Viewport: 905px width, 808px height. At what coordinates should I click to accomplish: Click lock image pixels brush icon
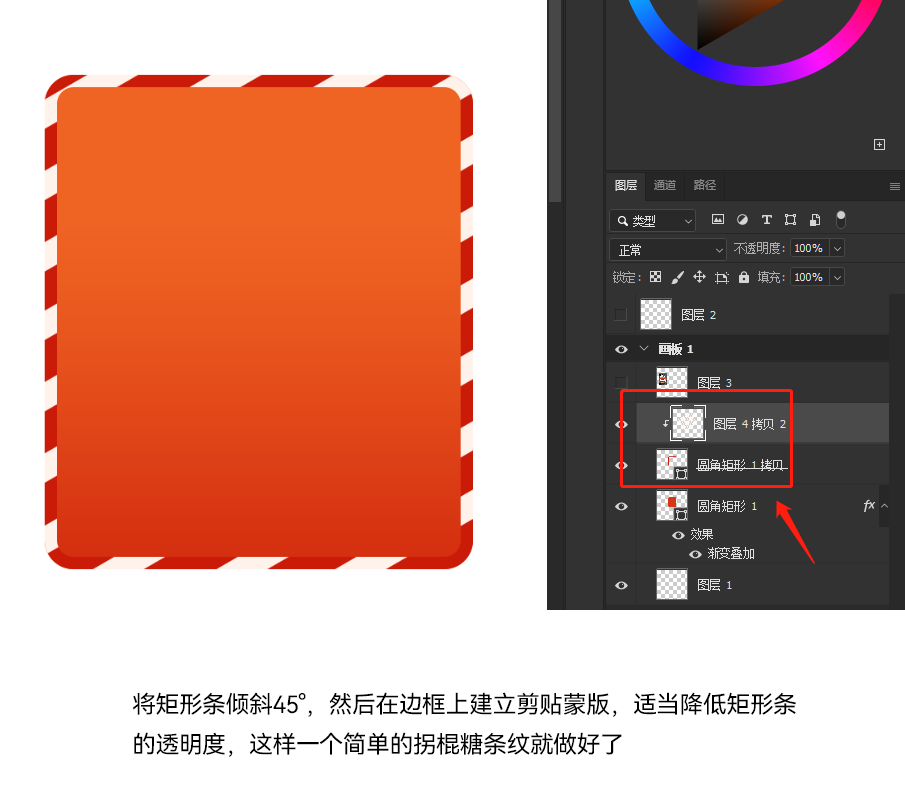pos(678,278)
